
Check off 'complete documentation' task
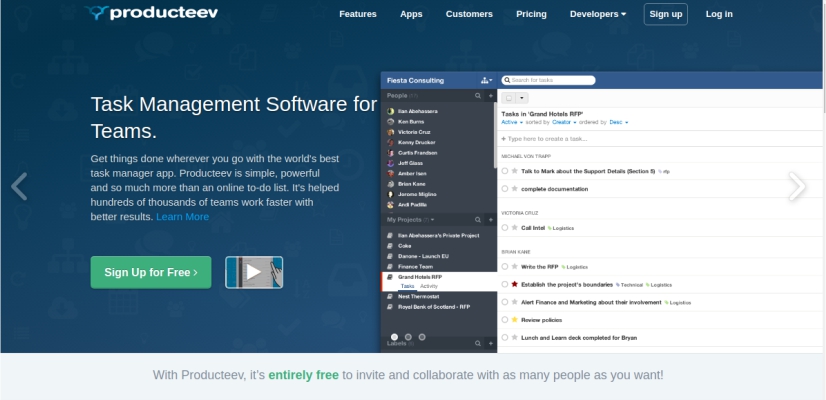click(505, 189)
